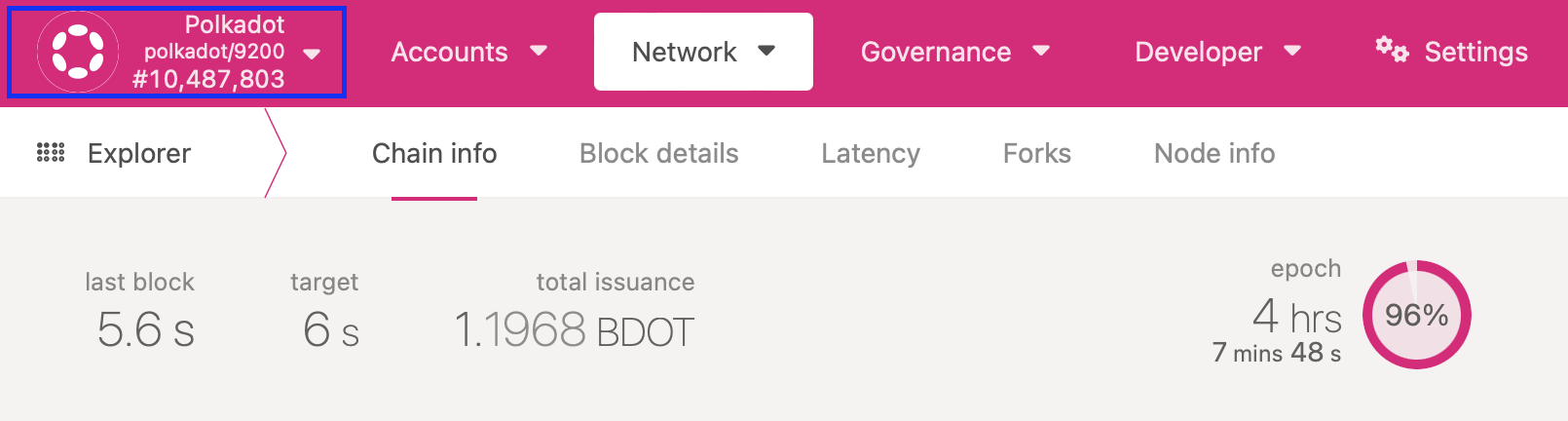The image size is (1568, 421).
Task: Switch to the Latency tab
Action: [871, 154]
